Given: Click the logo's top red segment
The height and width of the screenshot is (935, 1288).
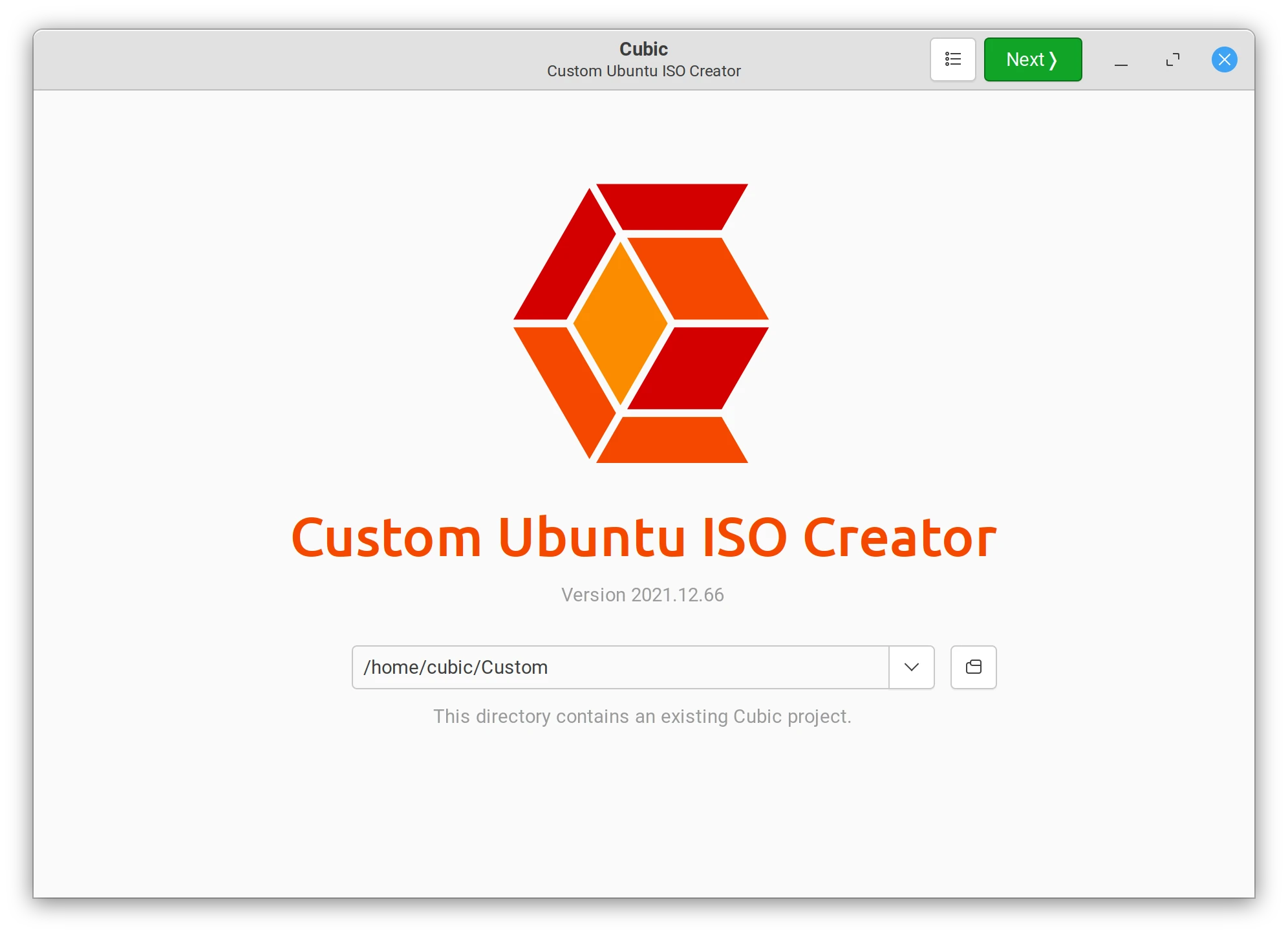Looking at the screenshot, I should click(x=671, y=206).
